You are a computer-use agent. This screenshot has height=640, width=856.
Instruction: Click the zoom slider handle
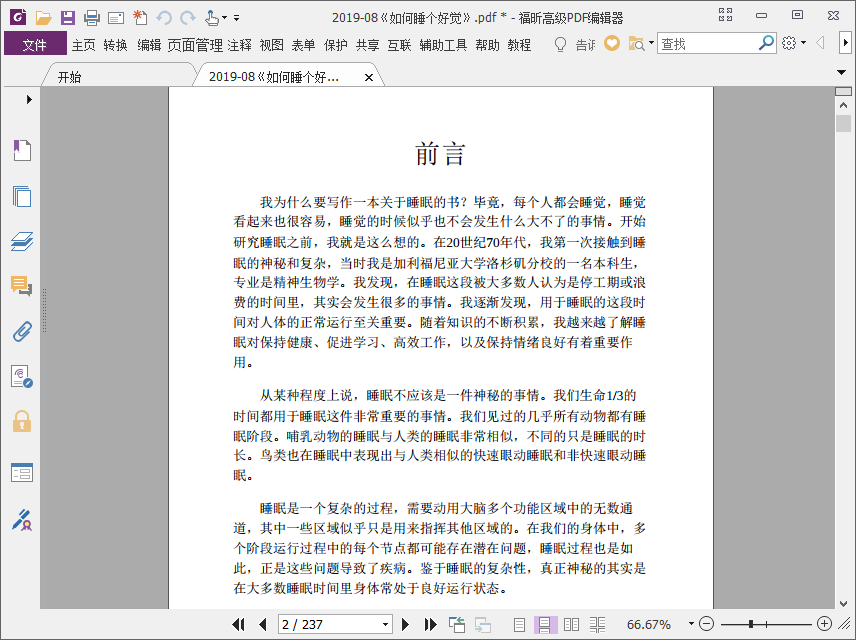[x=751, y=624]
